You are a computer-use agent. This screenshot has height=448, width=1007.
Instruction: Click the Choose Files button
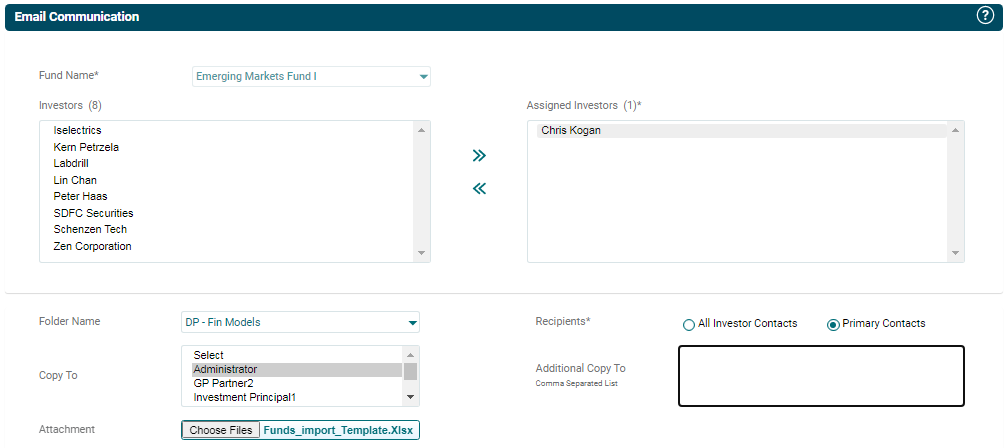(x=221, y=430)
